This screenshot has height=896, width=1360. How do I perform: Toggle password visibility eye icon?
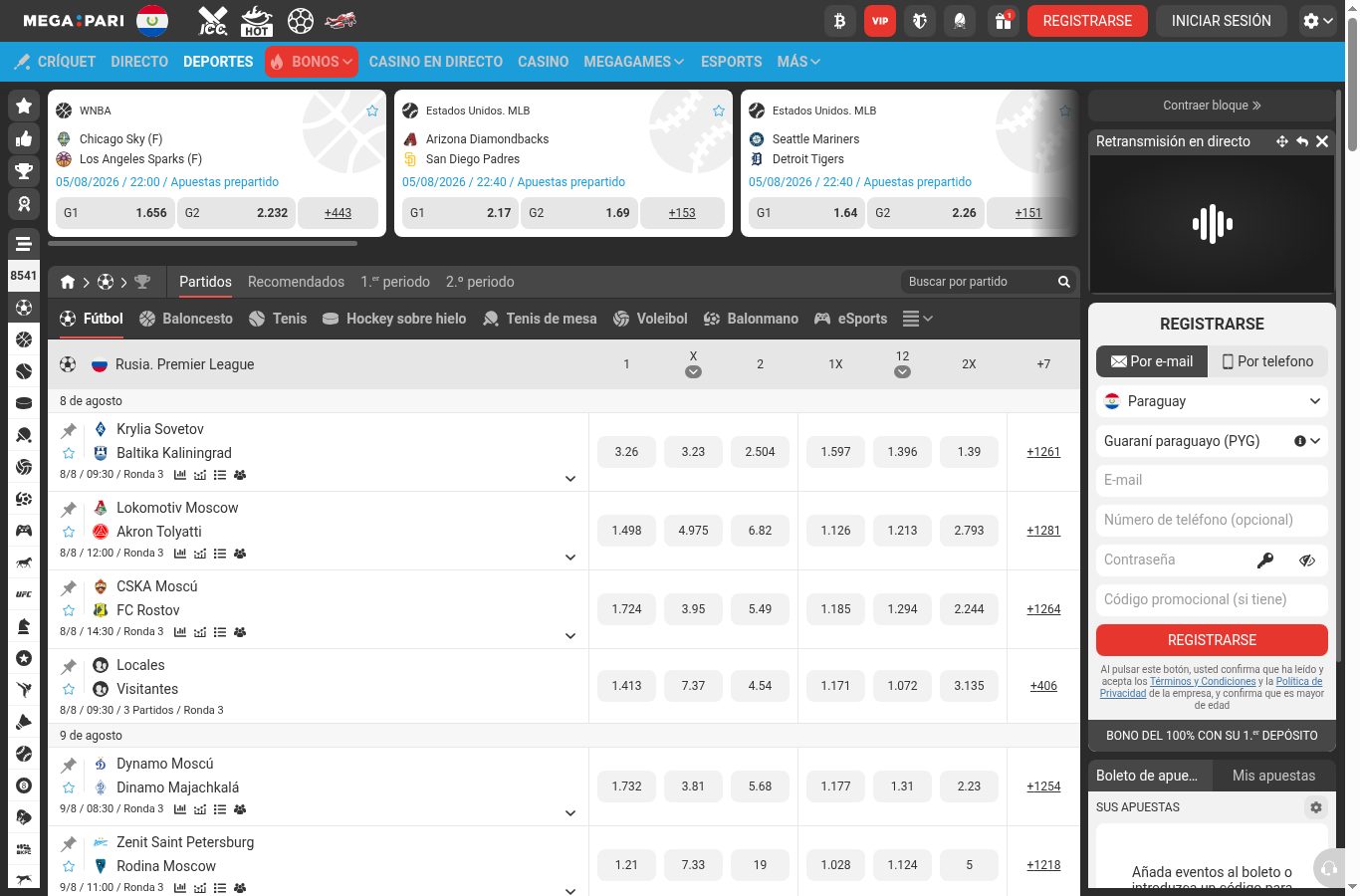(x=1307, y=560)
